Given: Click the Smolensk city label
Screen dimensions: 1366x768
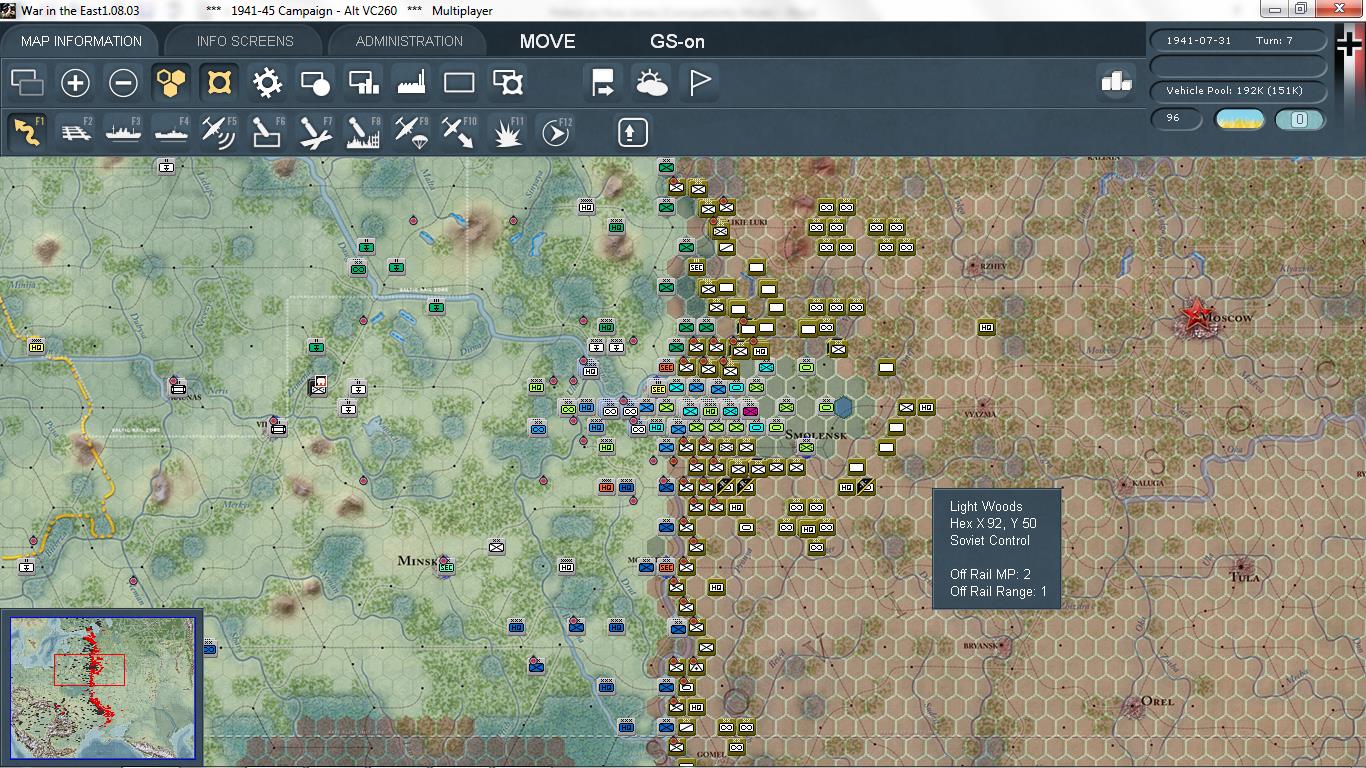Looking at the screenshot, I should pos(816,435).
